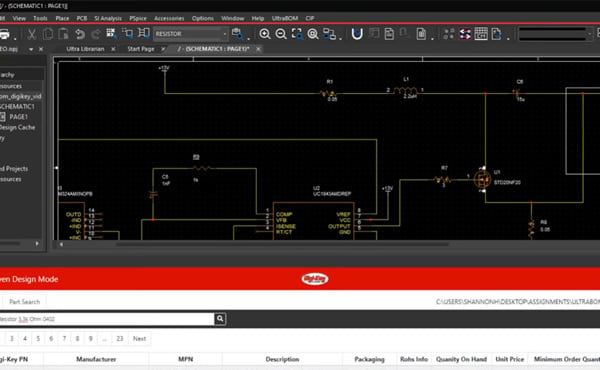600x370 pixels.
Task: Open the PCB menu
Action: click(x=82, y=18)
